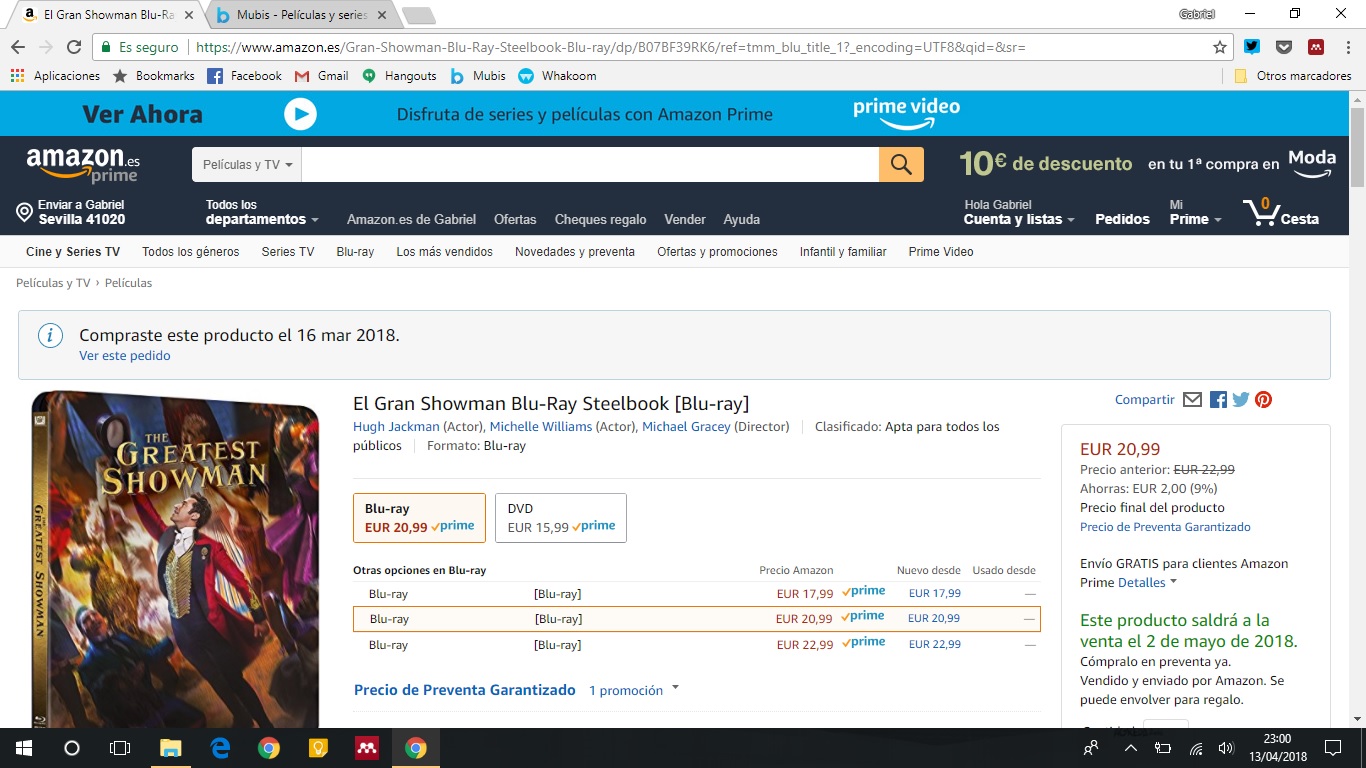The height and width of the screenshot is (768, 1366).
Task: Go to Pedidos in the navigation bar
Action: click(x=1122, y=219)
